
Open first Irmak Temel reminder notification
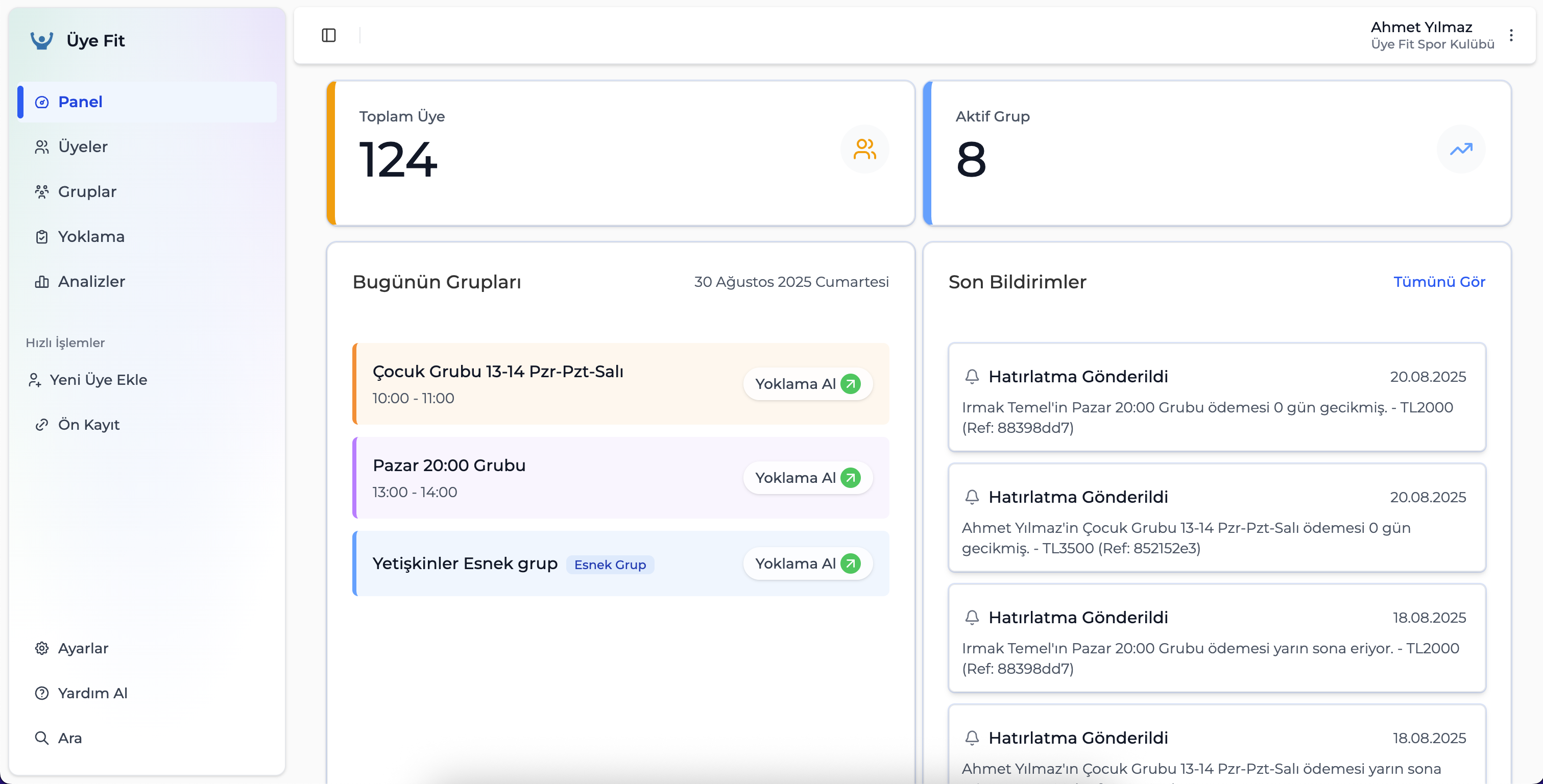point(1216,397)
